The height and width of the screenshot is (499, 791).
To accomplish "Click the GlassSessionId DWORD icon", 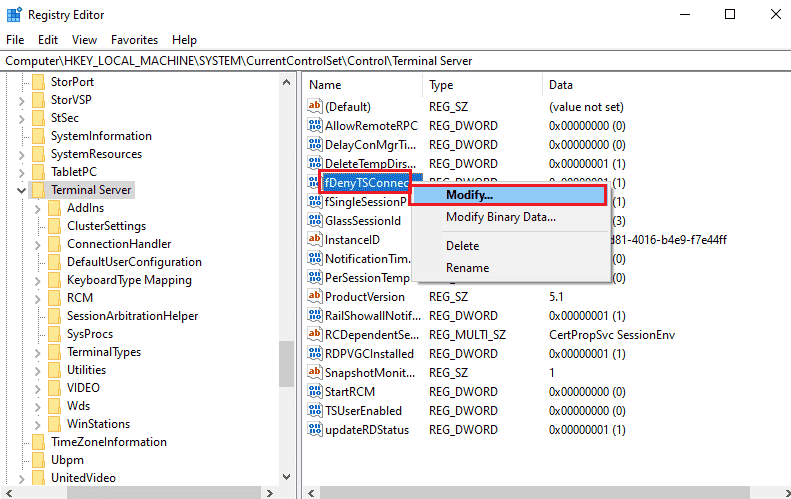I will [315, 220].
